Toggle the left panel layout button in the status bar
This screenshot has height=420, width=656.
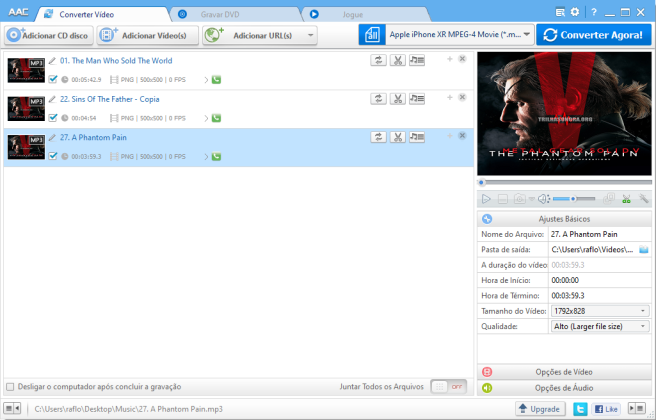point(12,408)
